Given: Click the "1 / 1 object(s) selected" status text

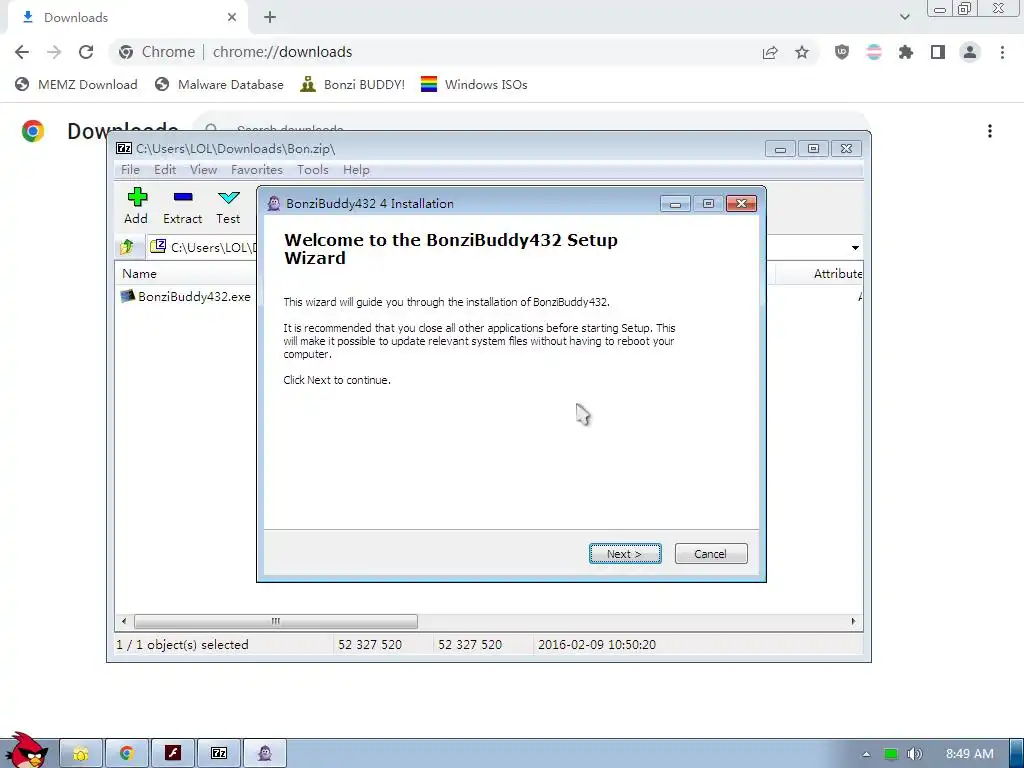Looking at the screenshot, I should click(182, 645).
